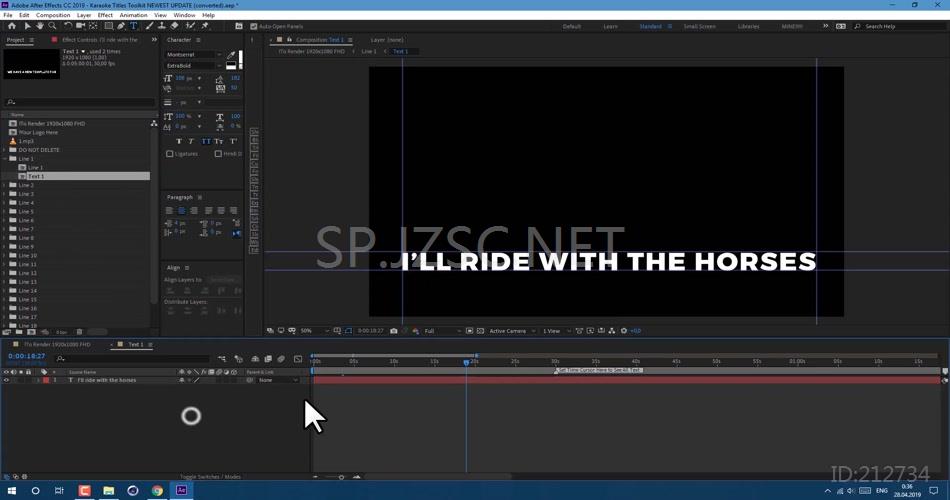Open the composition mini-flowchart icon in timeline

tap(222, 359)
